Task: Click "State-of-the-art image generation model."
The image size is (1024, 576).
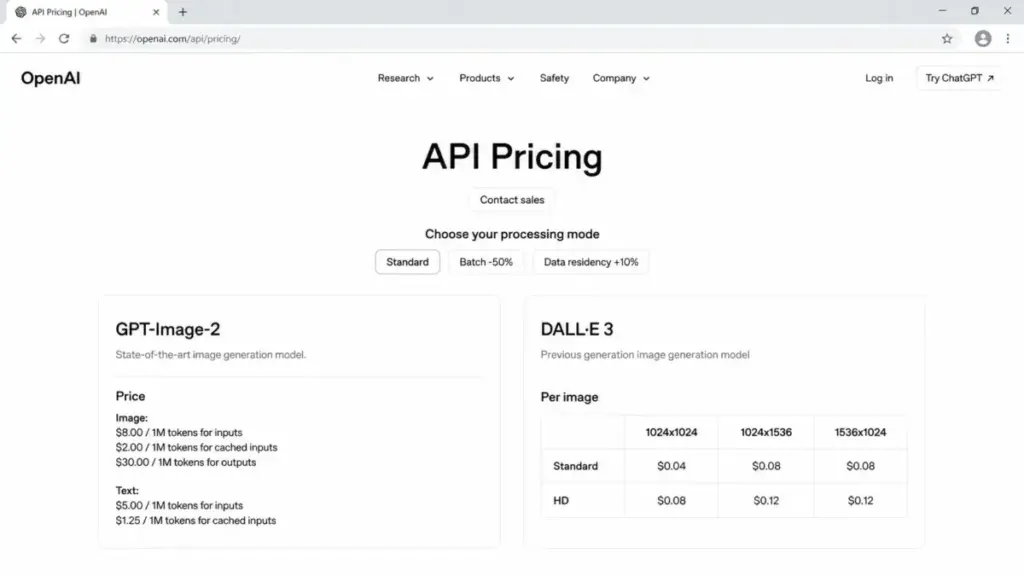Action: tap(210, 355)
